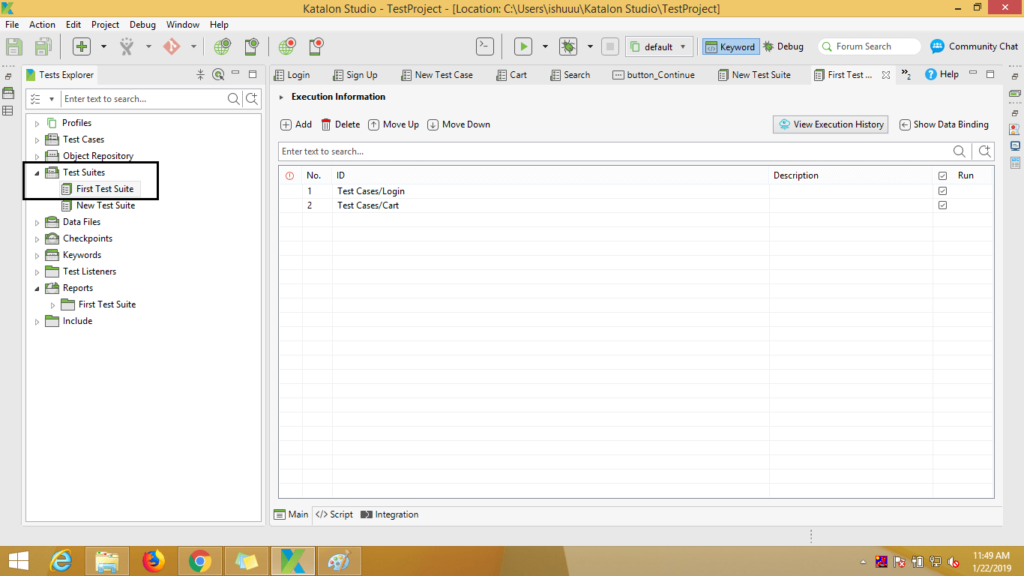Switch to Debug perspective toggle

783,46
